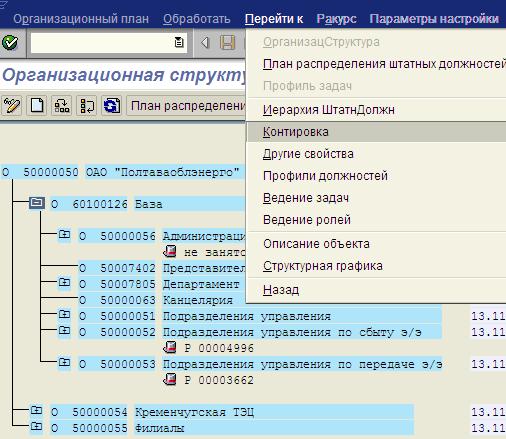
Task: Open the Параметры настройки menu
Action: pos(434,19)
